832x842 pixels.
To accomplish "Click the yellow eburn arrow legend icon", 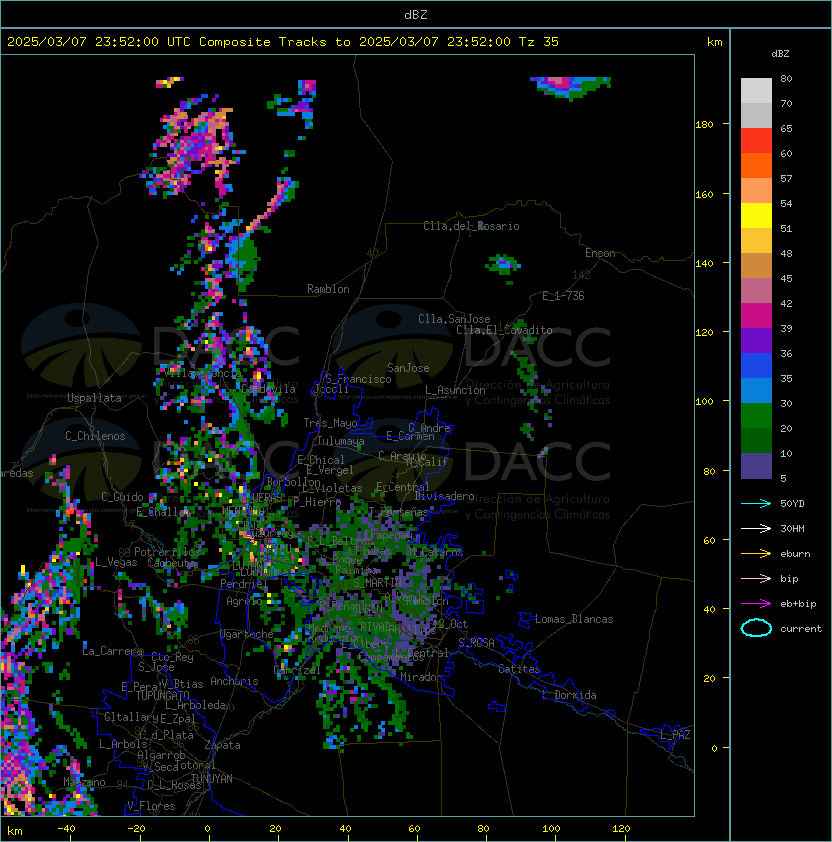I will 756,554.
